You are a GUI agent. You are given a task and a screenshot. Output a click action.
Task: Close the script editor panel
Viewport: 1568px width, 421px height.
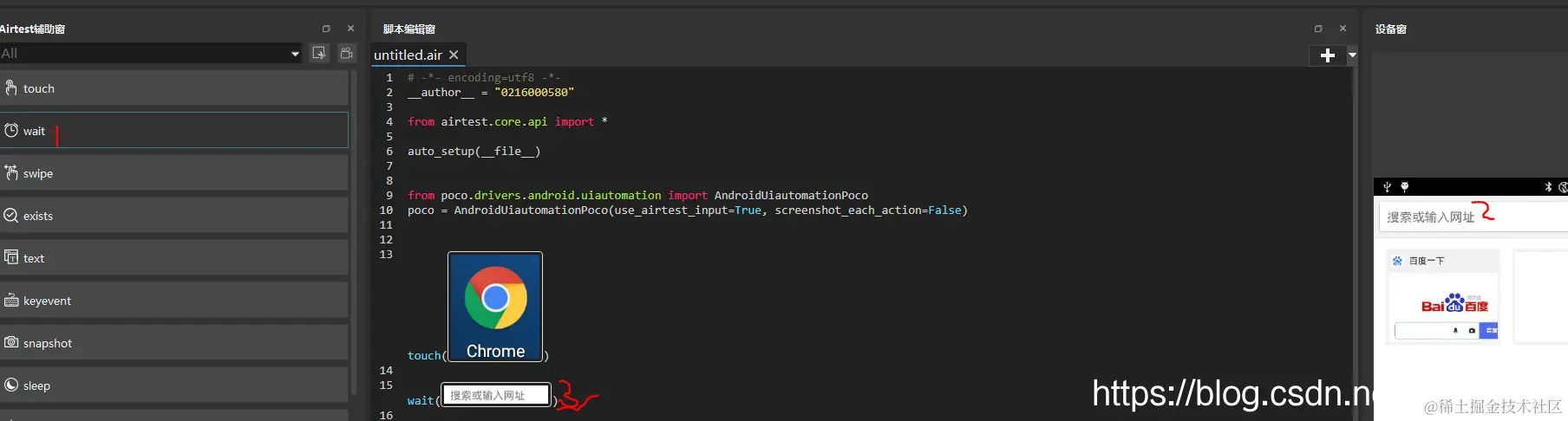(x=1343, y=29)
